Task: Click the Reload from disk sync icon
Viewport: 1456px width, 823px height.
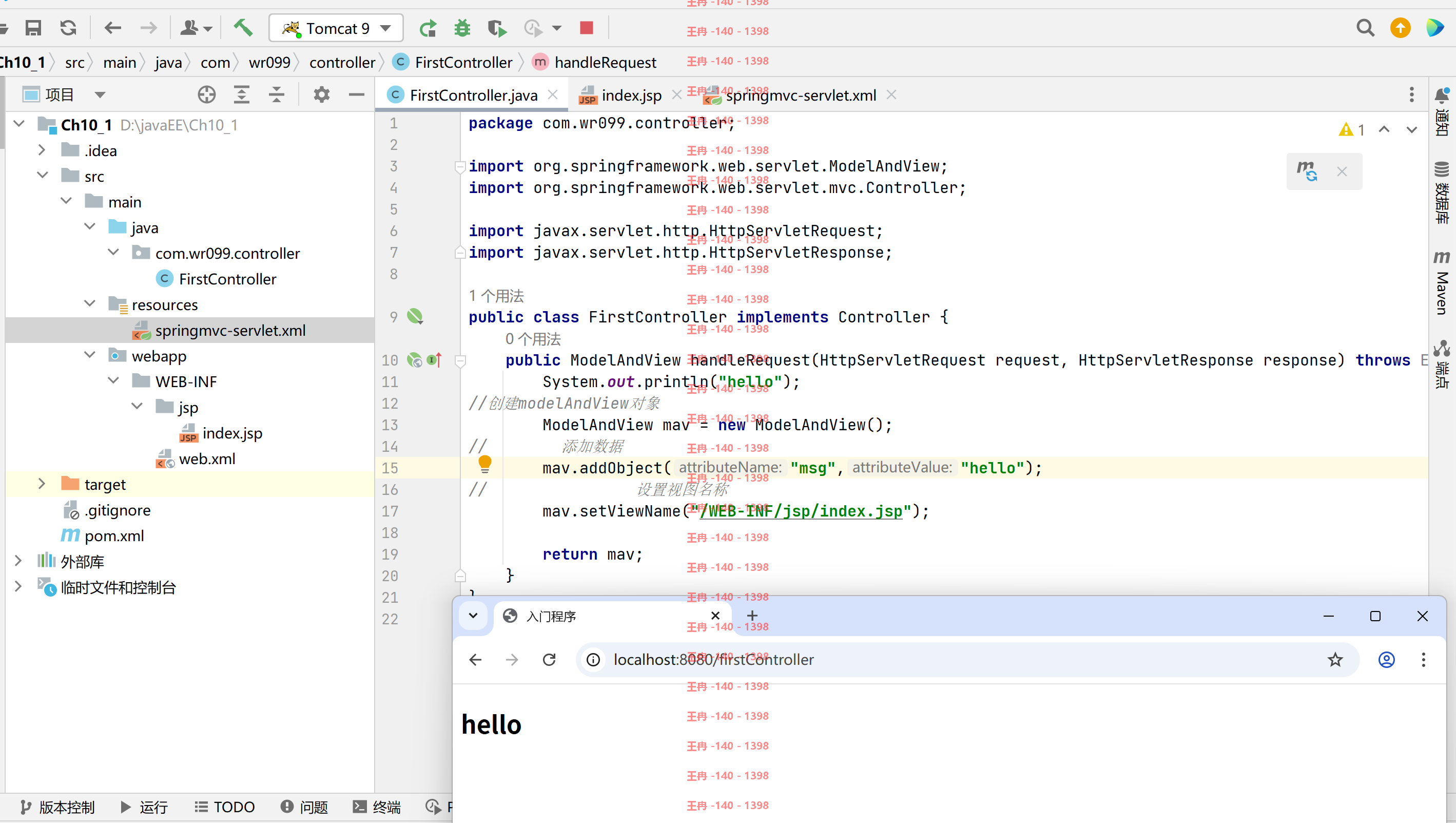Action: point(68,28)
